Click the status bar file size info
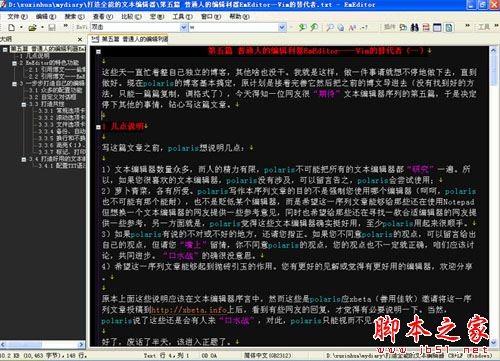 coord(44,356)
